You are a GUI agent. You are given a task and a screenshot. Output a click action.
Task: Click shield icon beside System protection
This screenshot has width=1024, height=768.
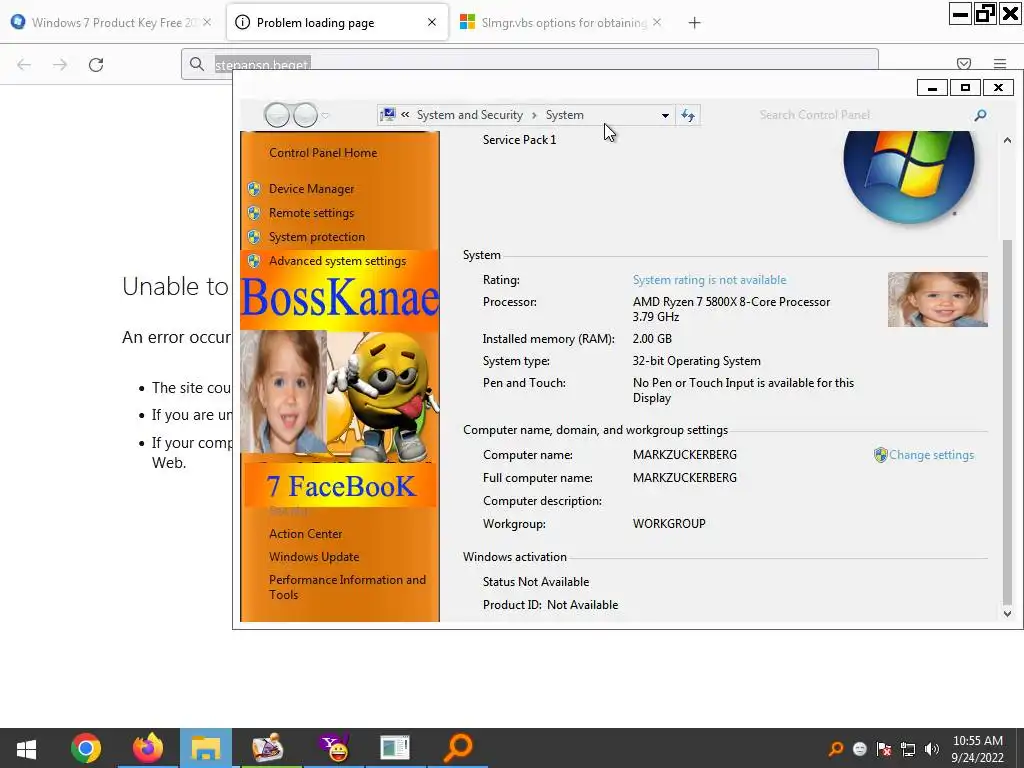pos(254,237)
